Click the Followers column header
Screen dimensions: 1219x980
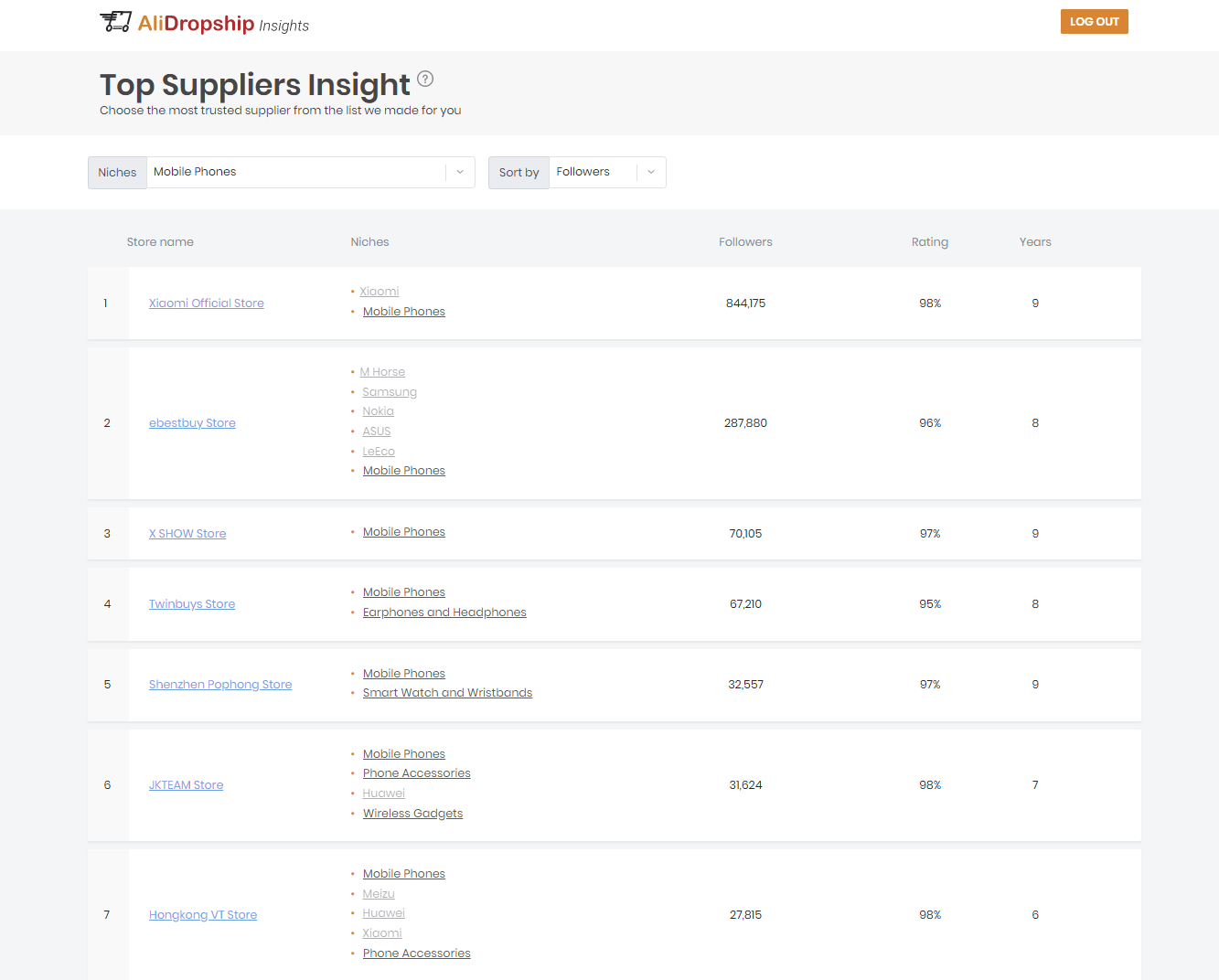[745, 241]
